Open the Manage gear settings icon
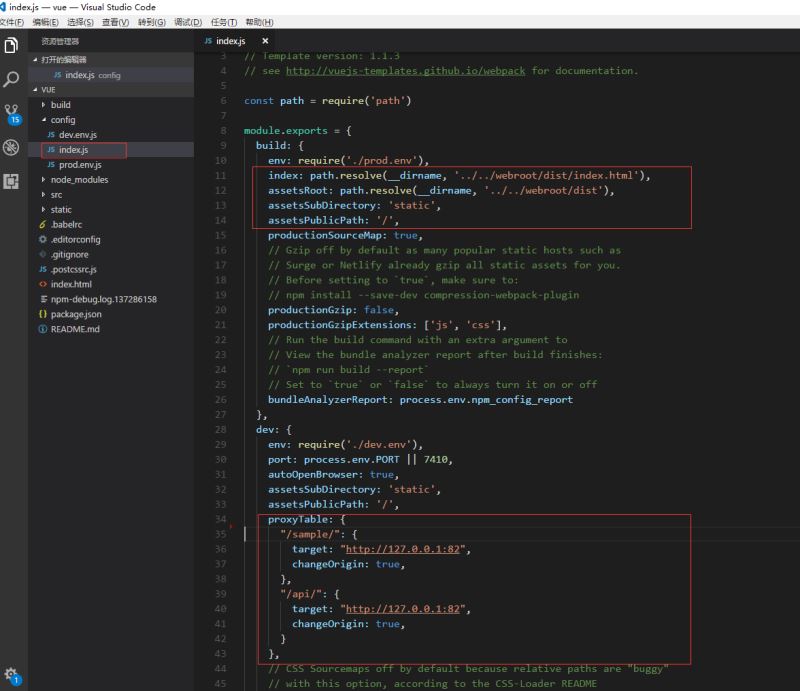Image resolution: width=800 pixels, height=691 pixels. point(11,675)
